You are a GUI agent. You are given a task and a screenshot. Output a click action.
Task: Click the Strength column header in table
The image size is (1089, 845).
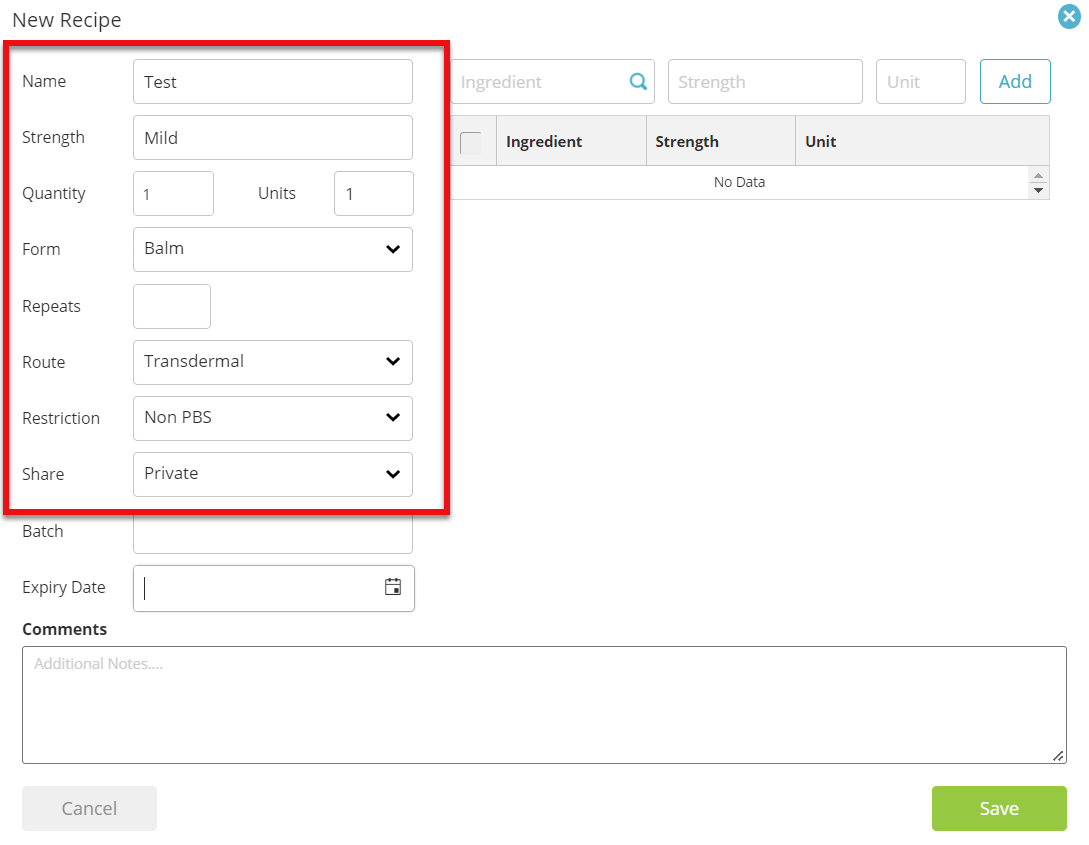721,141
